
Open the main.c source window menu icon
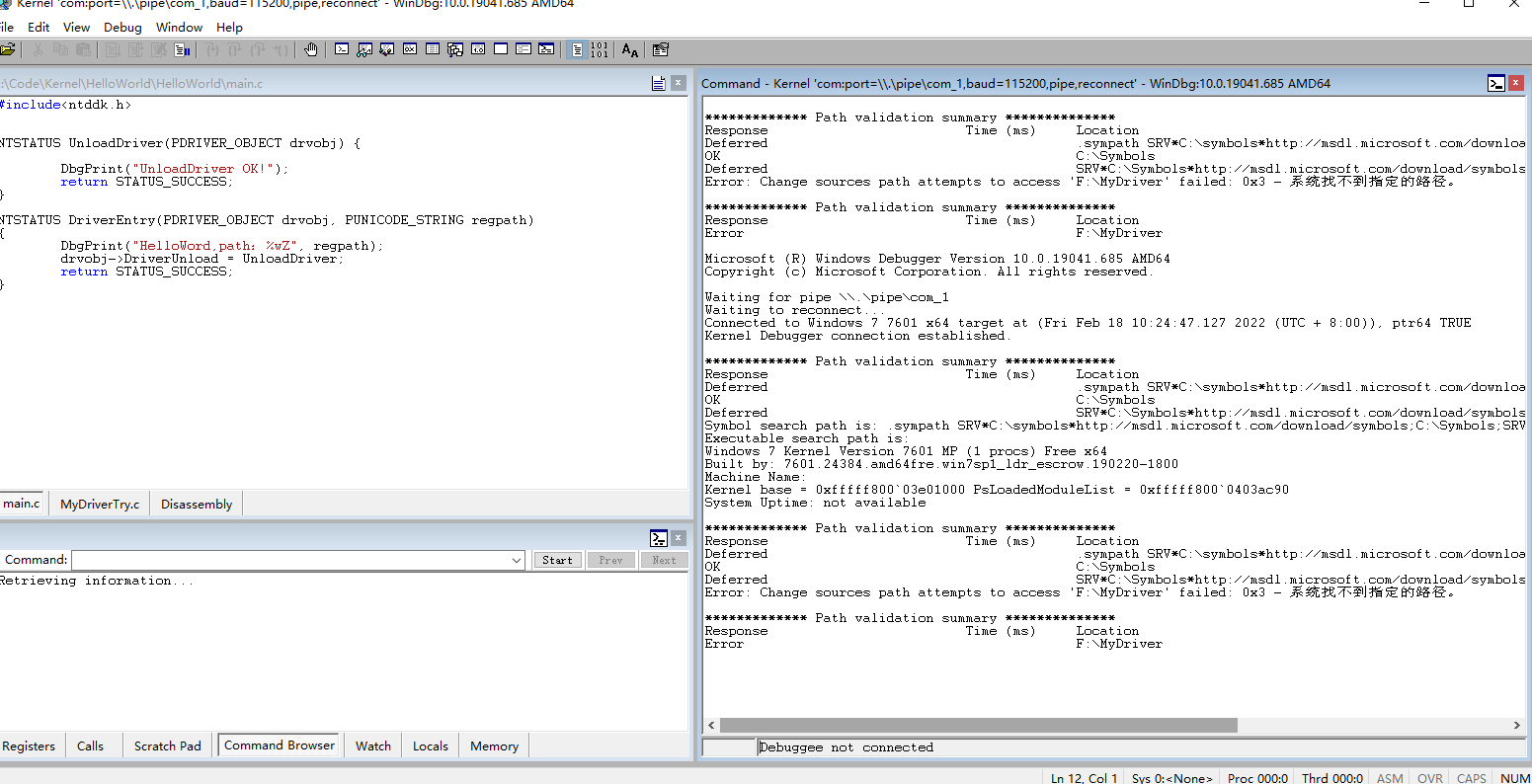pyautogui.click(x=658, y=84)
